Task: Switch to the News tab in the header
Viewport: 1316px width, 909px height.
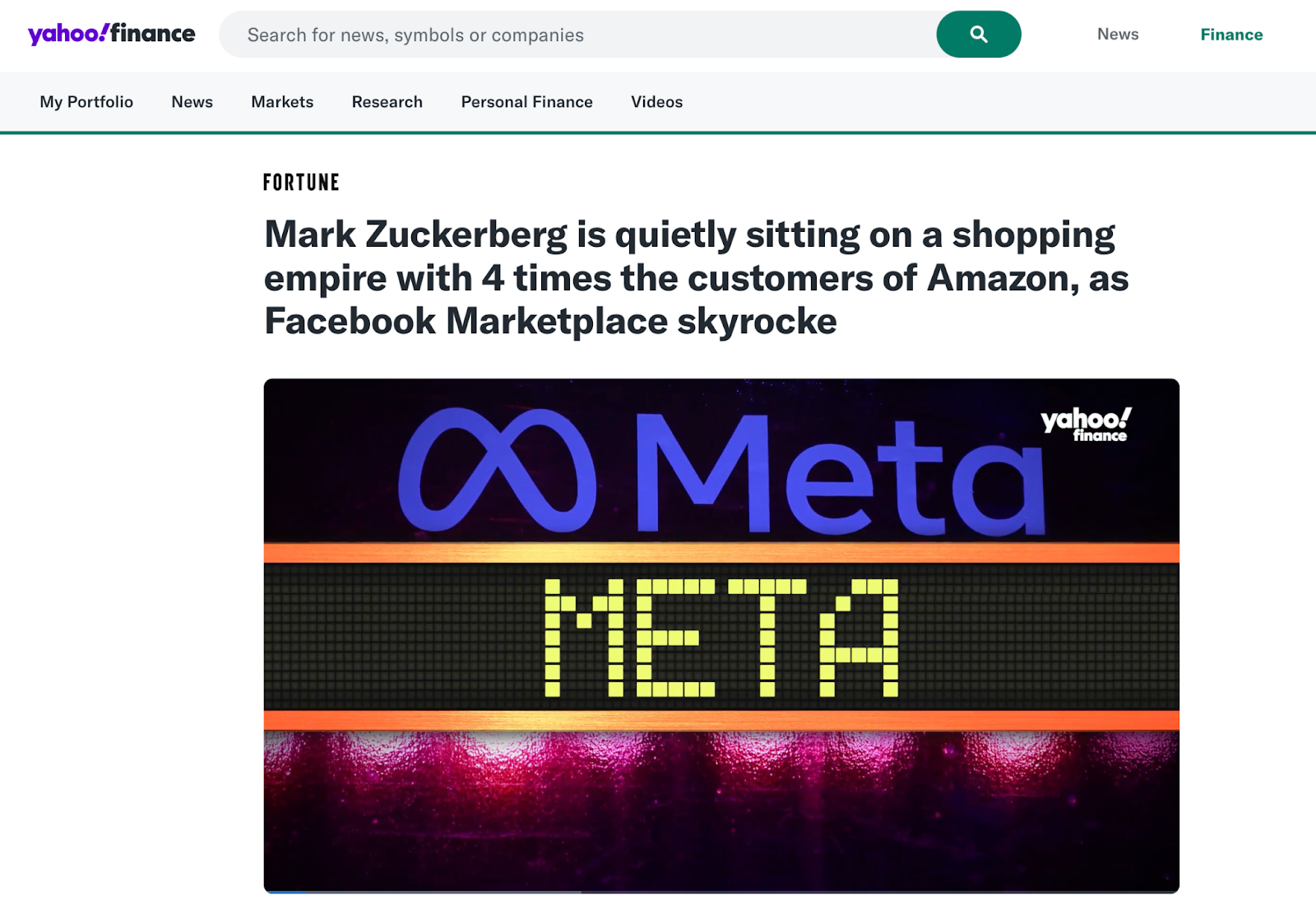Action: [1117, 34]
